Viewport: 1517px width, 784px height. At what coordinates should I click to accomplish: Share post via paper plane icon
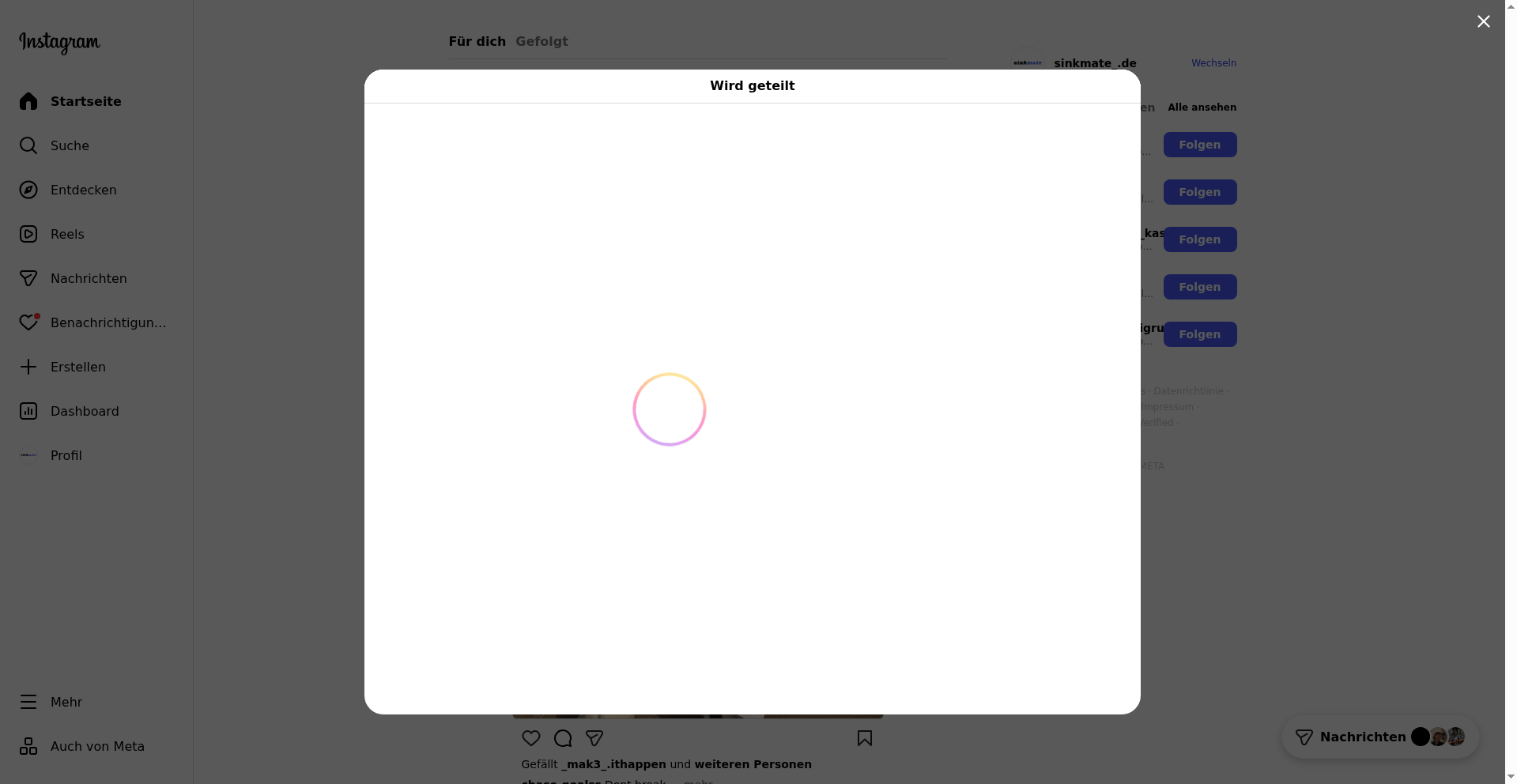(x=594, y=738)
